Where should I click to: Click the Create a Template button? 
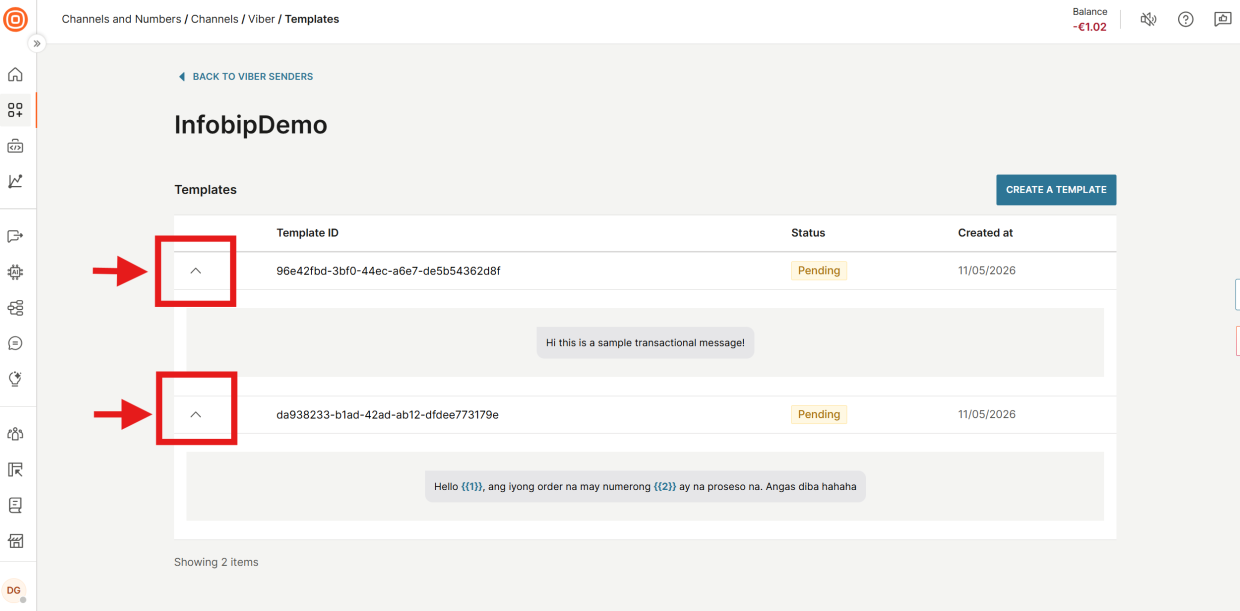click(1056, 190)
